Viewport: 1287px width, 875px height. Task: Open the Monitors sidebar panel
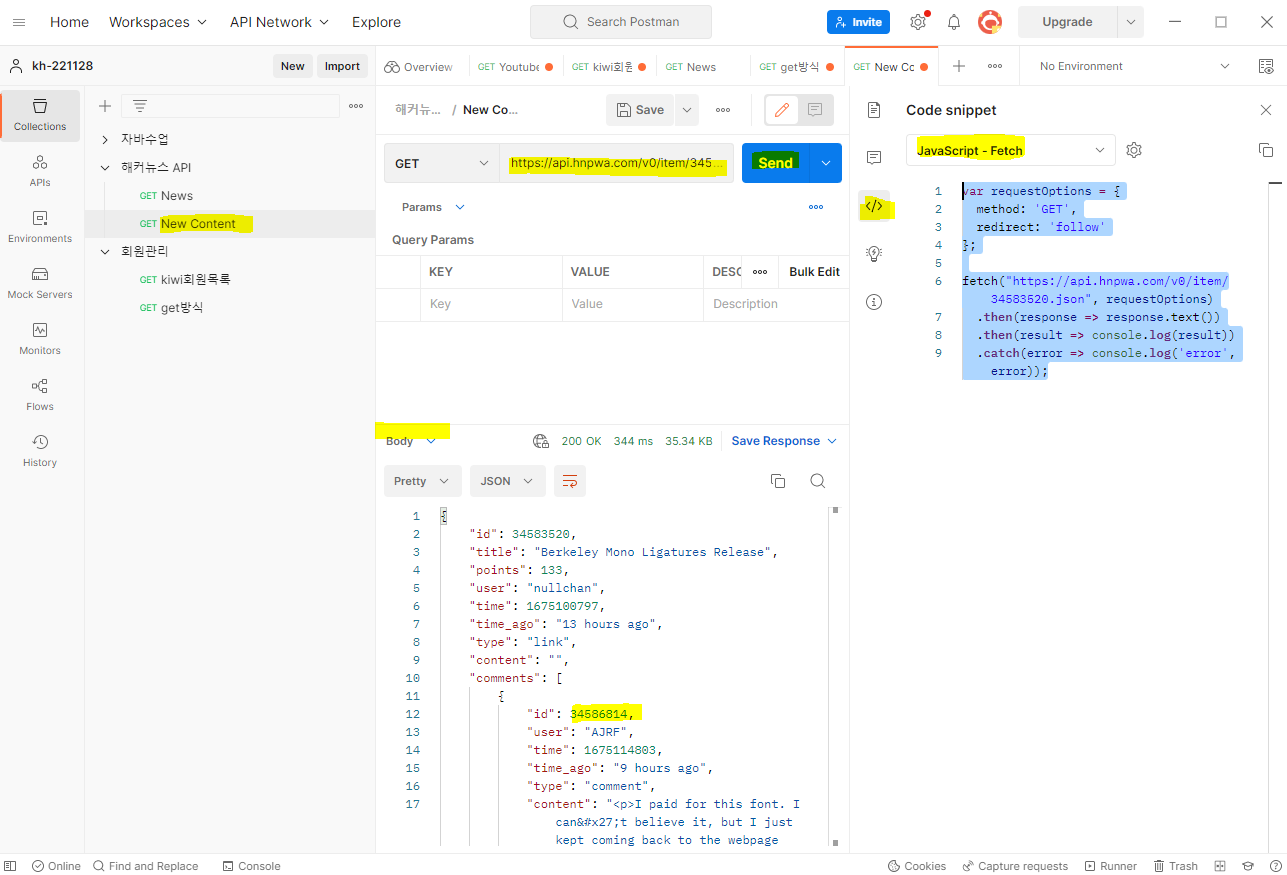(x=40, y=339)
